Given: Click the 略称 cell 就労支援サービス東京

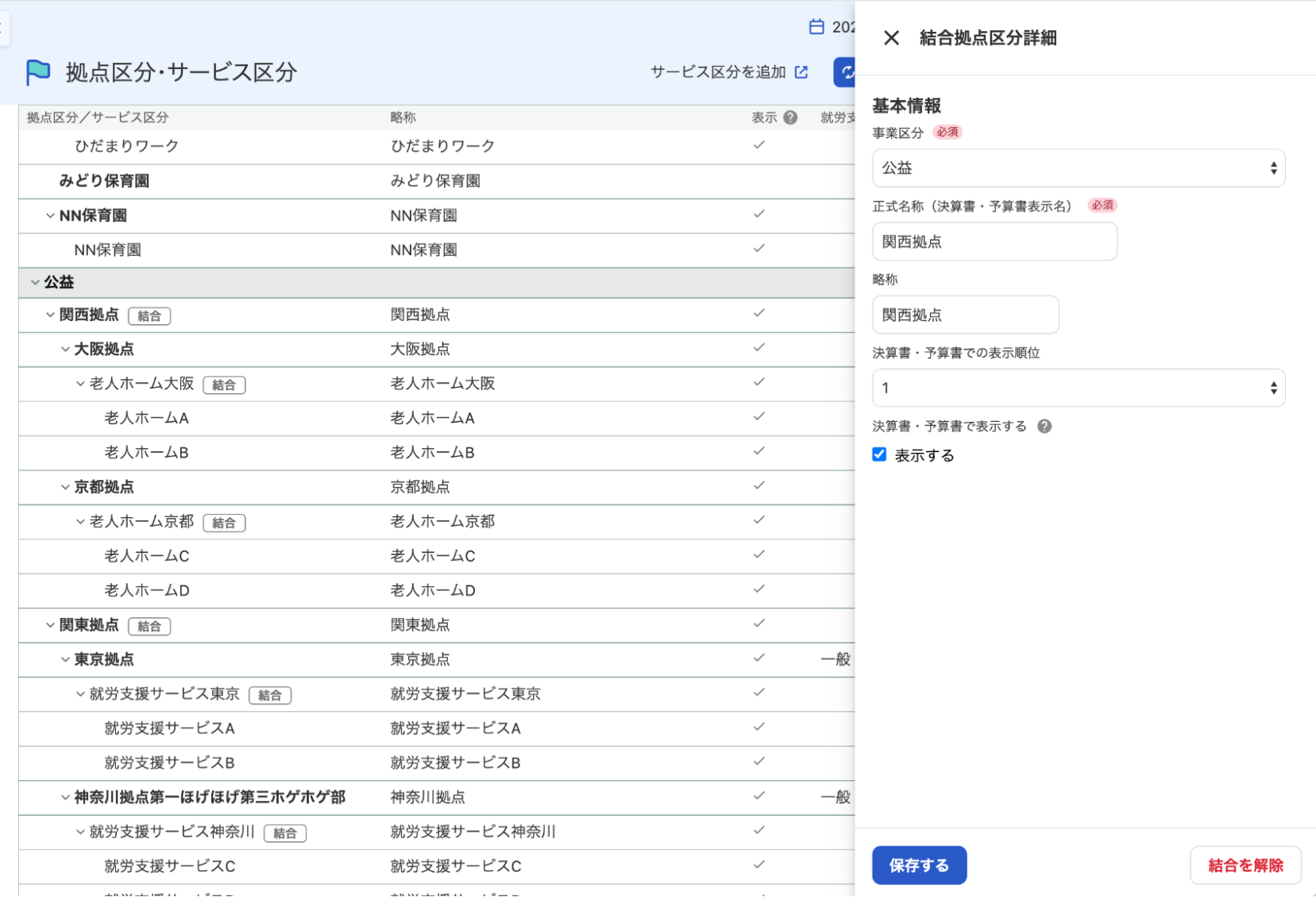Looking at the screenshot, I should [465, 694].
